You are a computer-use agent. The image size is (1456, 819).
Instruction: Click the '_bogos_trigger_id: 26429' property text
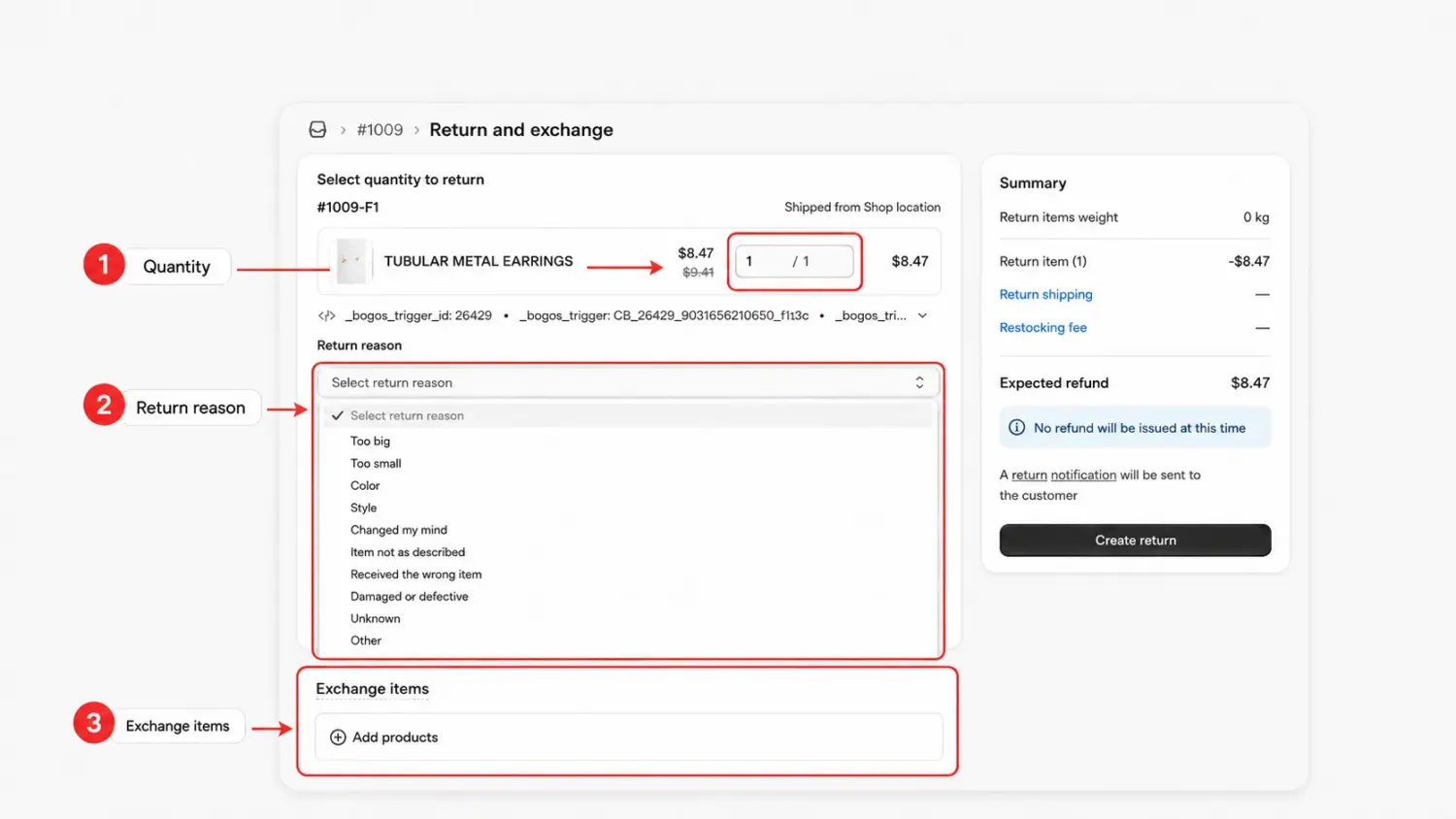(x=418, y=315)
